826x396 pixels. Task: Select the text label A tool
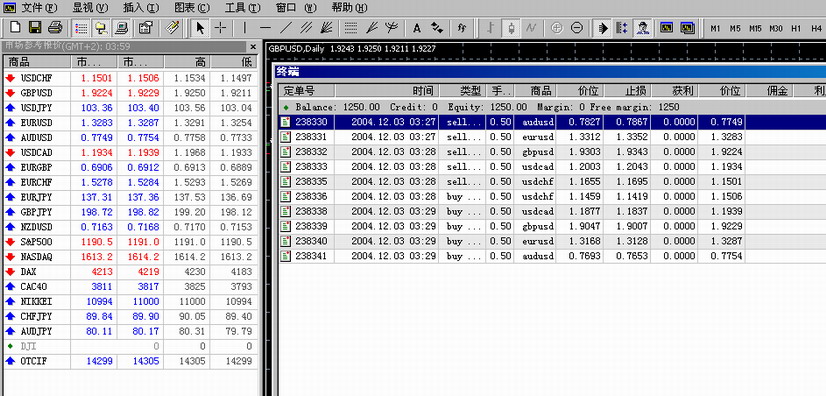(x=417, y=28)
